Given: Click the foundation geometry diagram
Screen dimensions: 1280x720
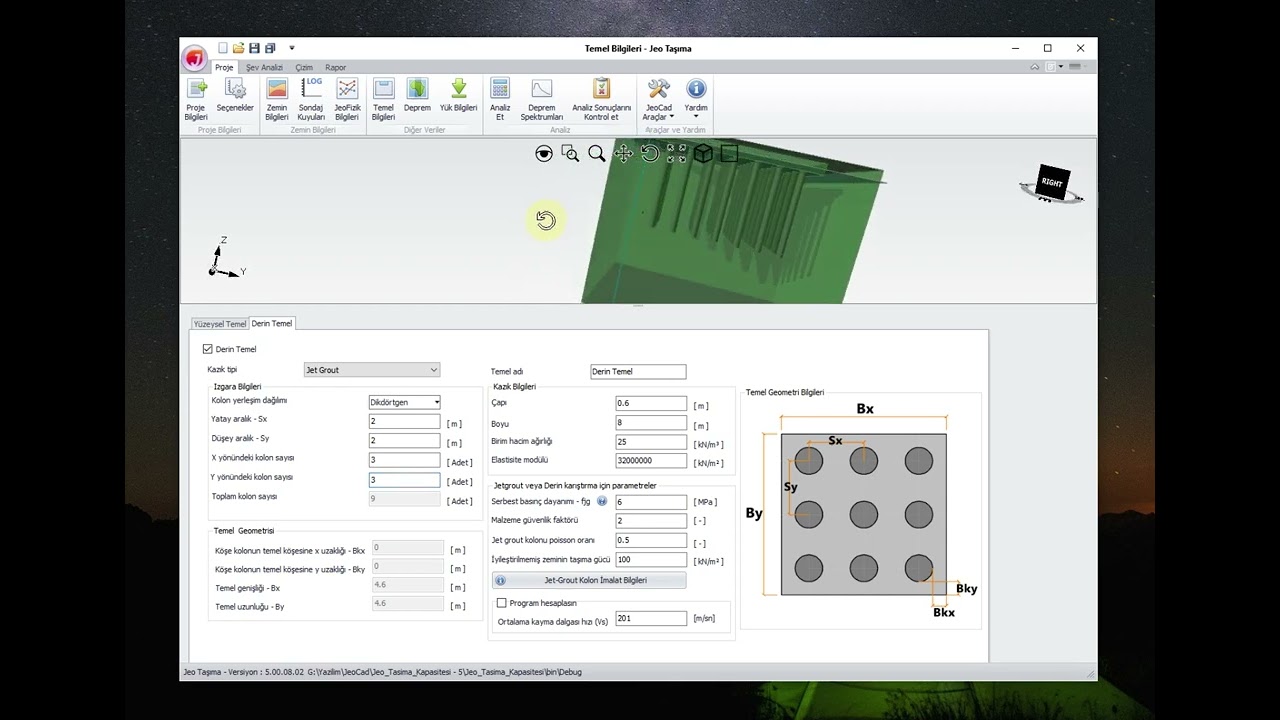Looking at the screenshot, I should pos(863,510).
